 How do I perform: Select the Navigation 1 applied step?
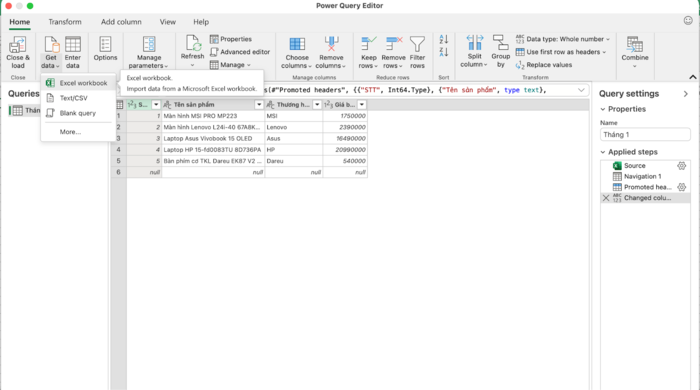click(645, 176)
